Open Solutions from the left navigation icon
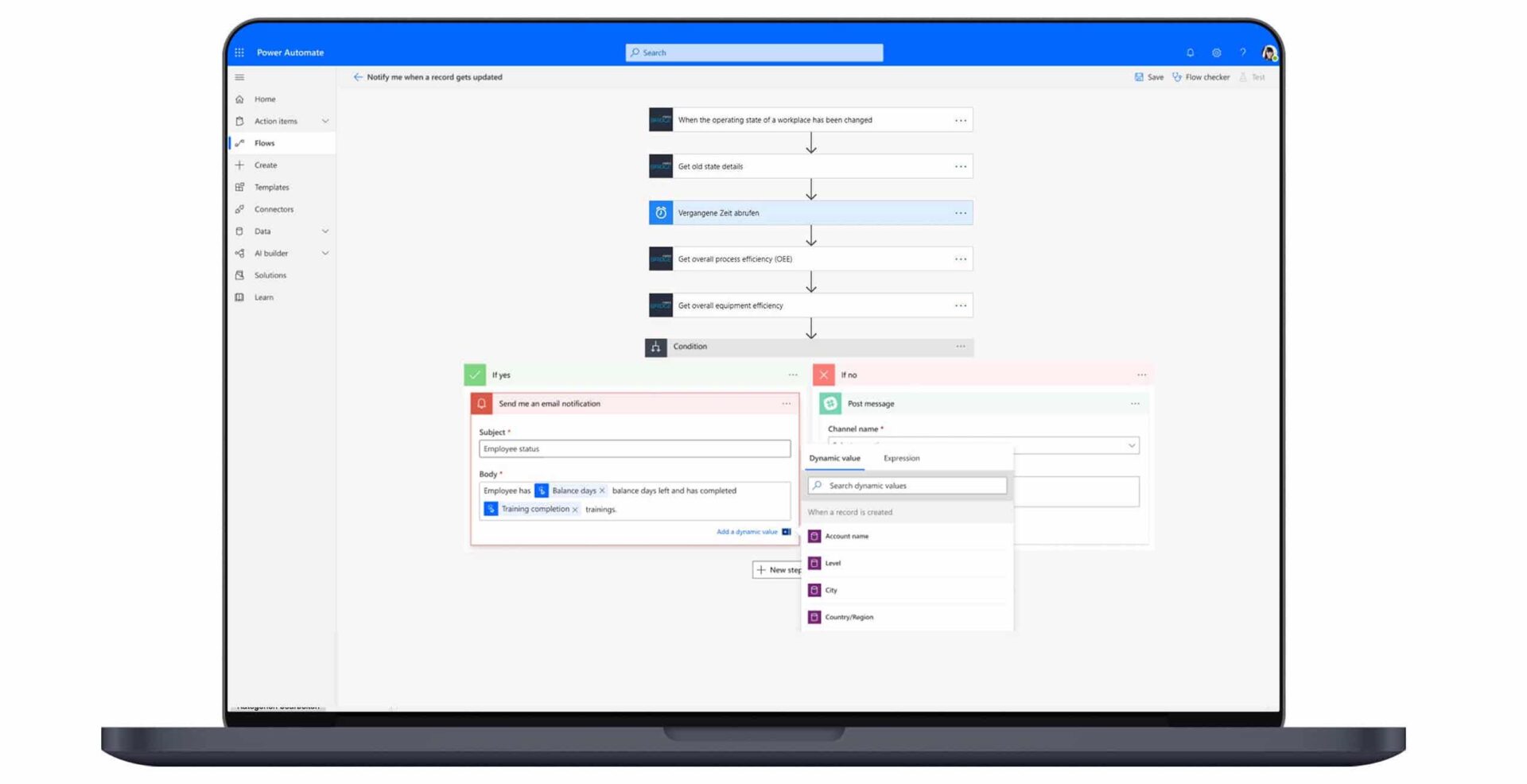This screenshot has height=784, width=1527. (239, 274)
